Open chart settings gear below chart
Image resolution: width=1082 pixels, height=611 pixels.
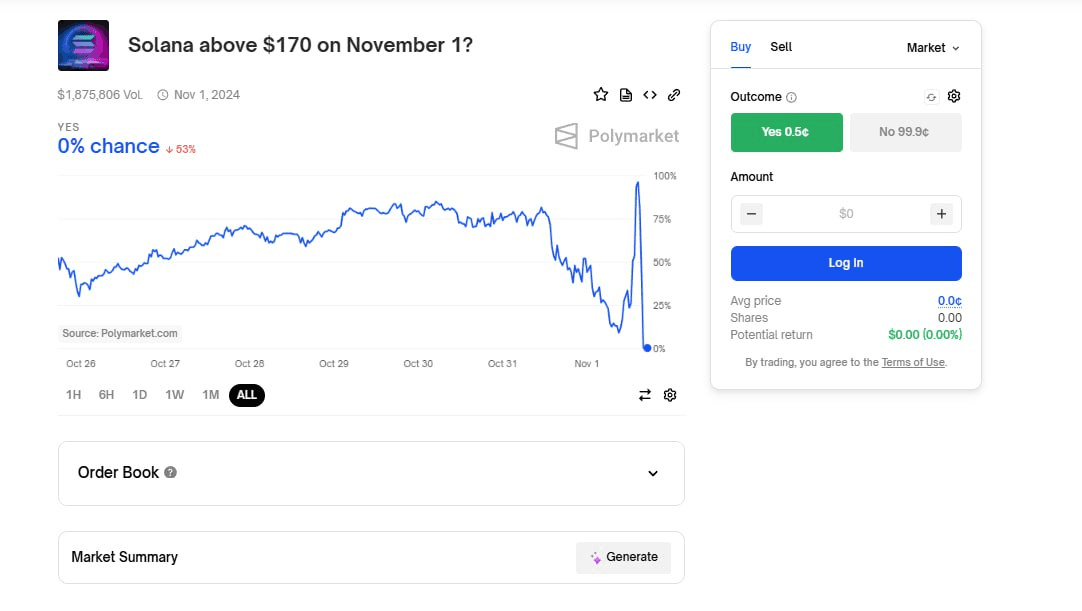coord(670,395)
